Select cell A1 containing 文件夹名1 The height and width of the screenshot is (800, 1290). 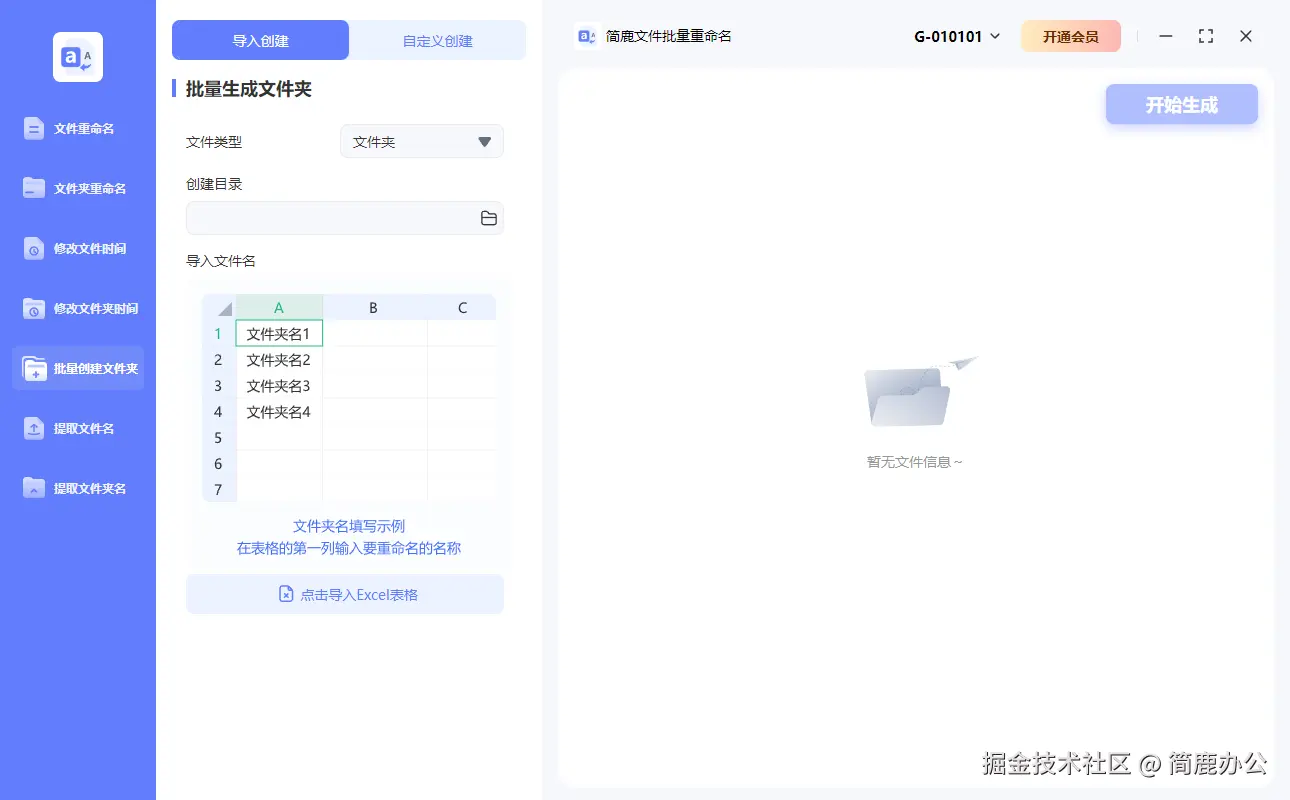pyautogui.click(x=279, y=333)
